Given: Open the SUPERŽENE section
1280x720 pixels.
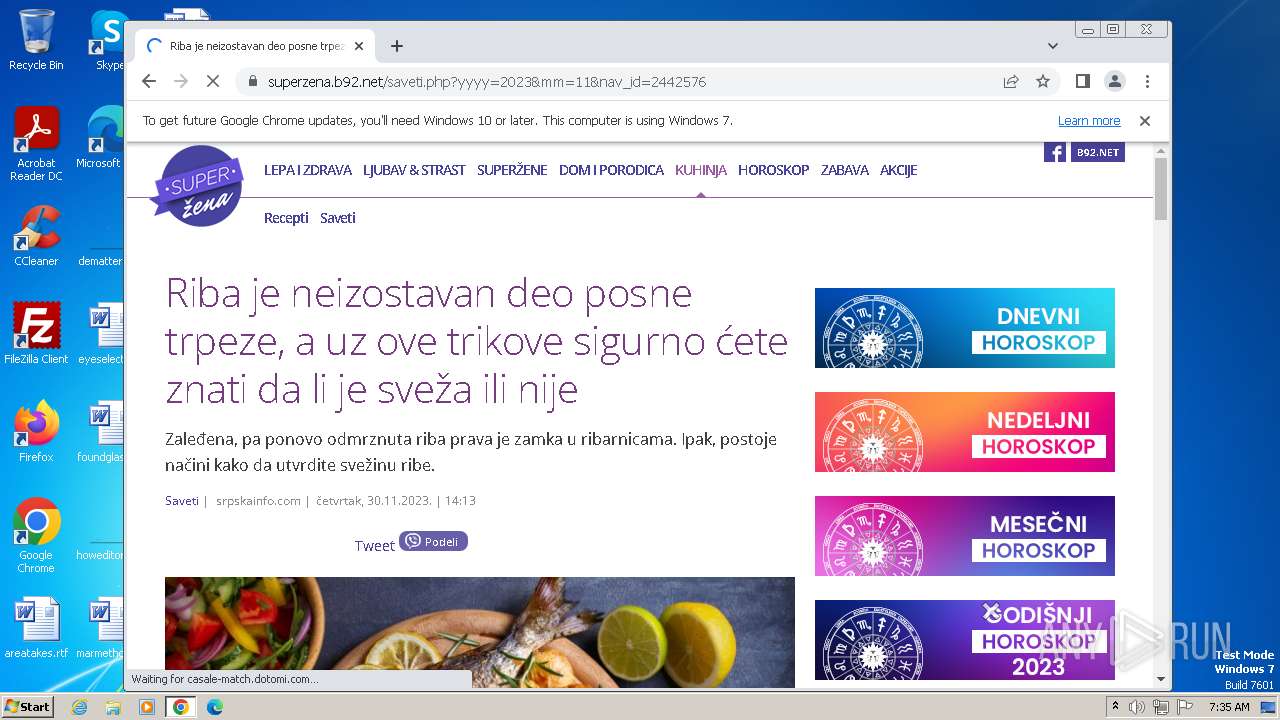Looking at the screenshot, I should (x=512, y=170).
